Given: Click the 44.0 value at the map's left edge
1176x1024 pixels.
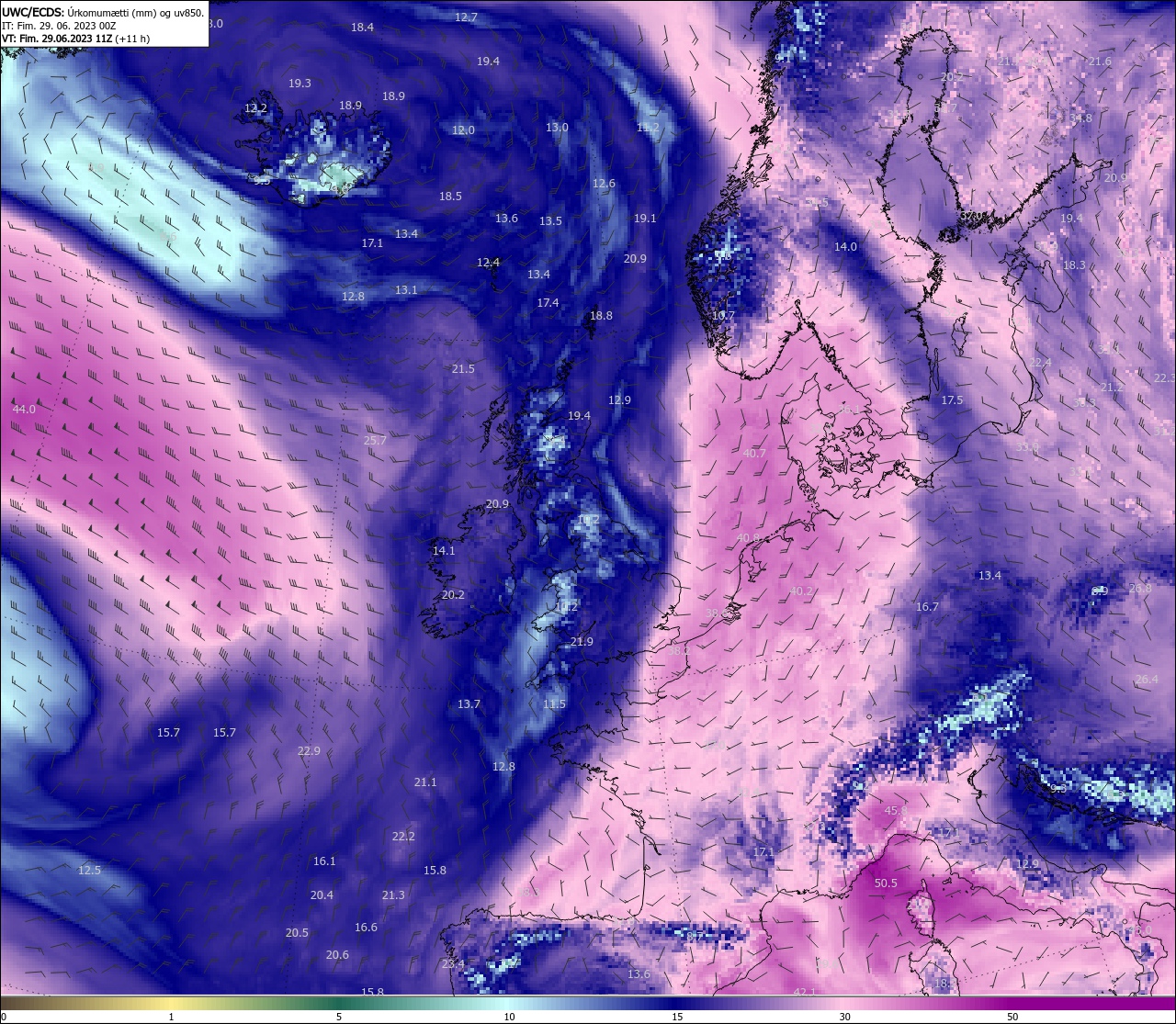Looking at the screenshot, I should coord(24,409).
